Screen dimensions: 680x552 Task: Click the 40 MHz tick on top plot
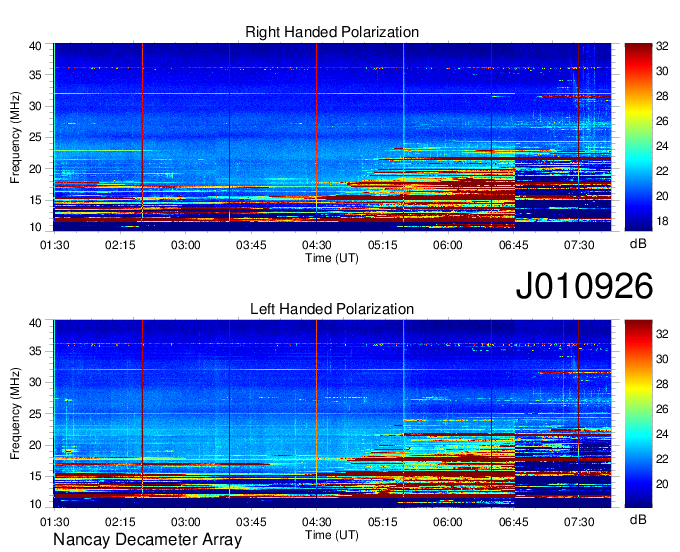[36, 46]
